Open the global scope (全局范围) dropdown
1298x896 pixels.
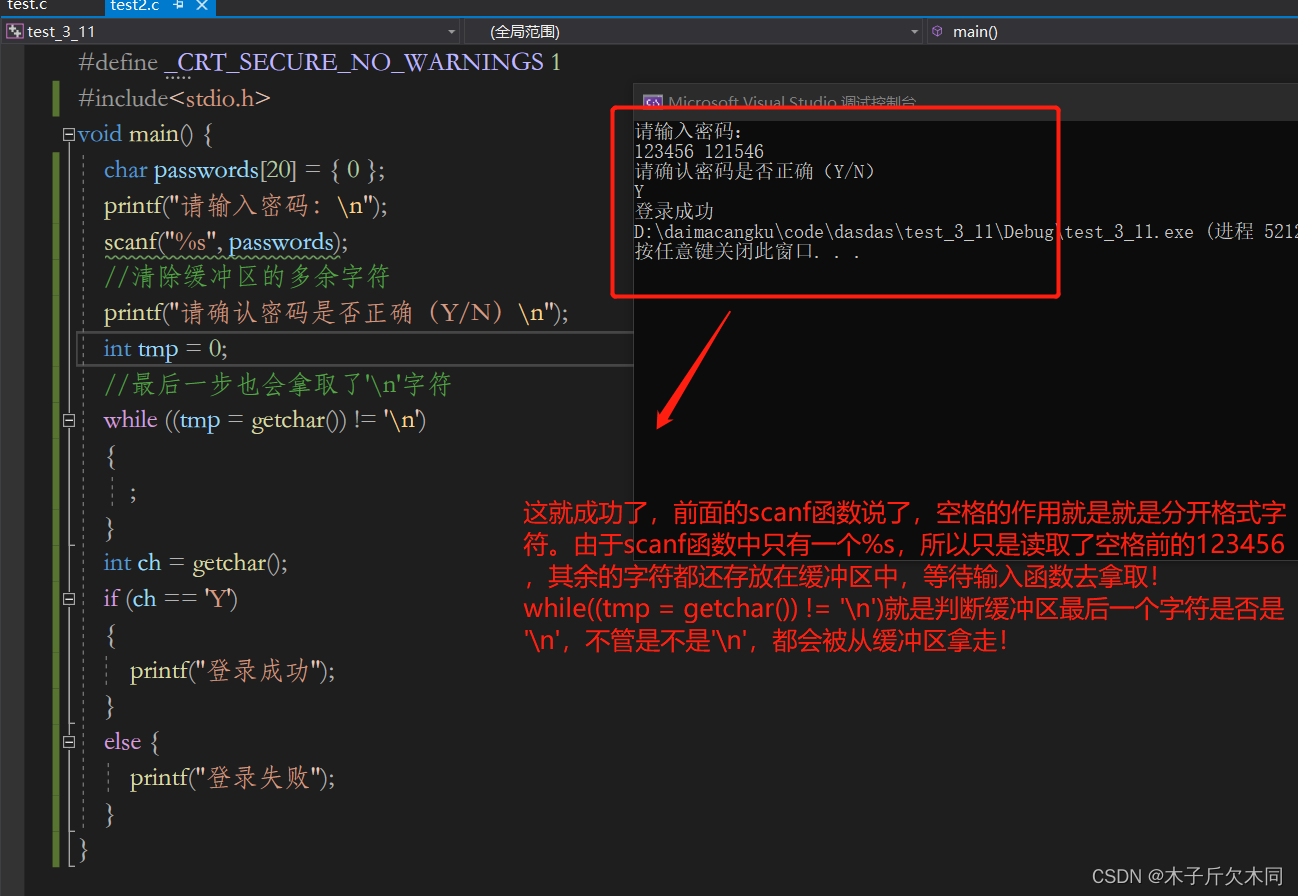(x=693, y=32)
